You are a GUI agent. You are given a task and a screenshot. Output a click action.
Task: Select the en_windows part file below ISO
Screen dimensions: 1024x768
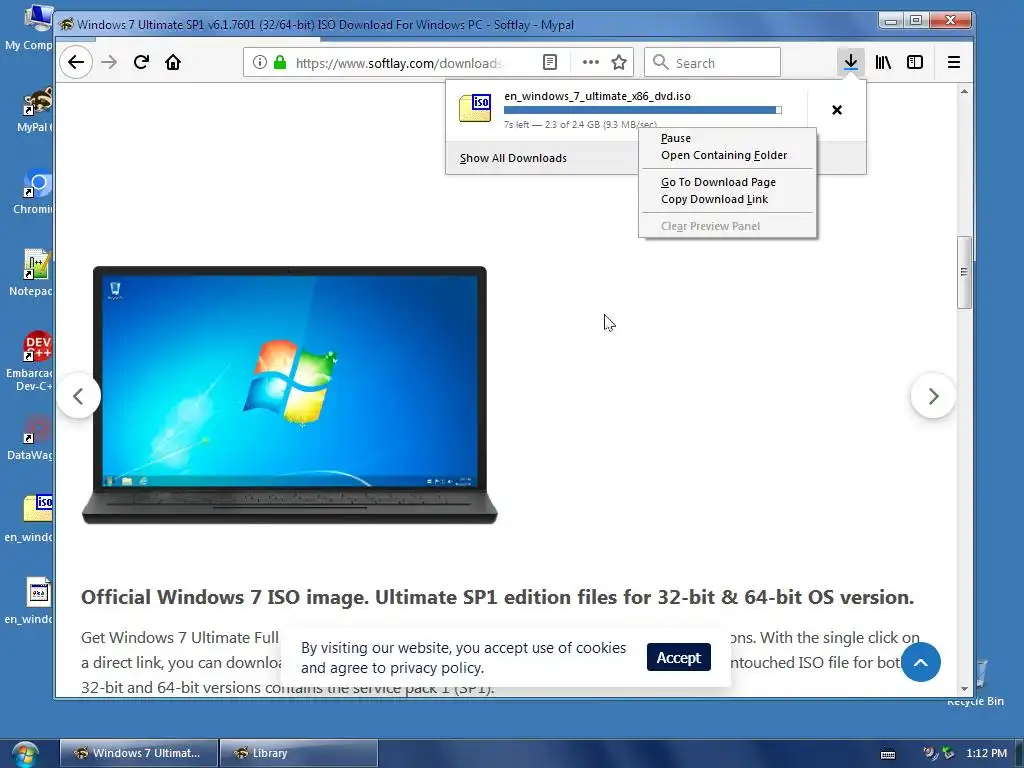click(x=29, y=601)
